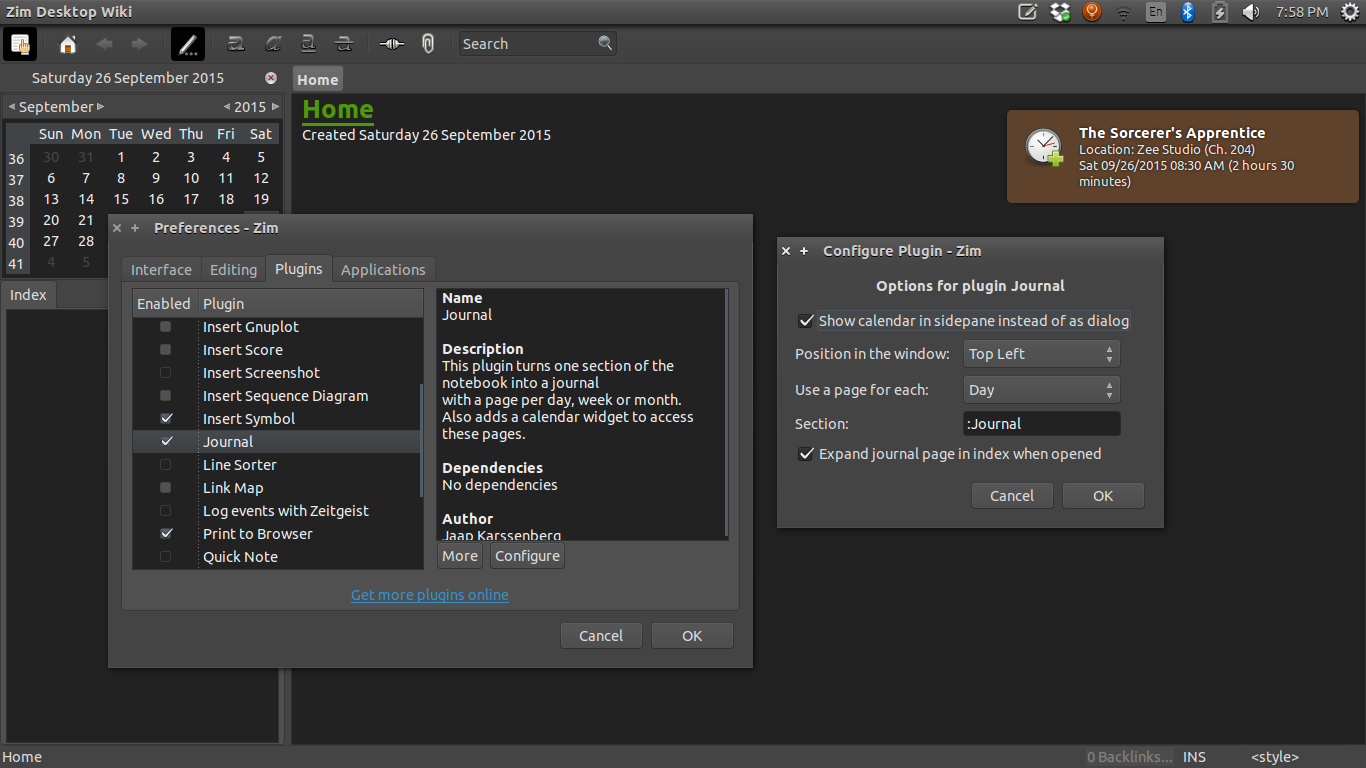1366x768 pixels.
Task: Click the Configure plugin button
Action: tap(527, 556)
